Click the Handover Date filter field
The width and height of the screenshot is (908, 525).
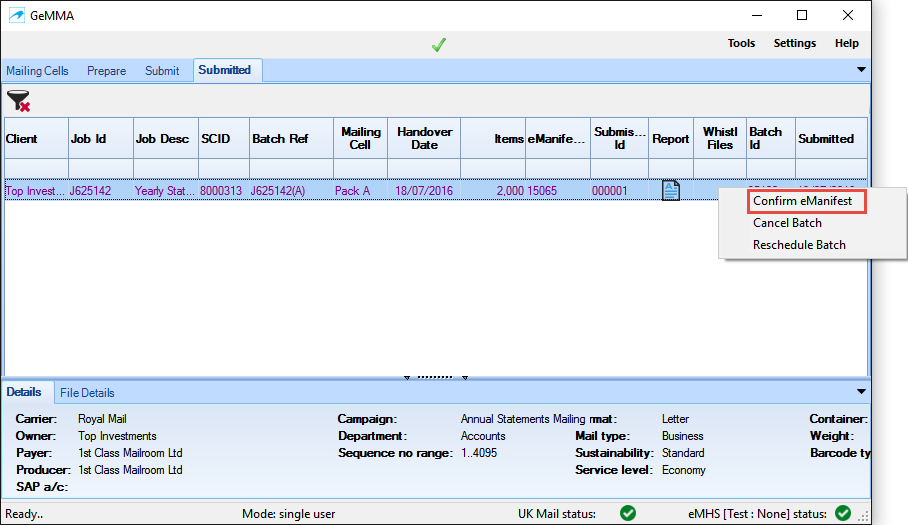pyautogui.click(x=424, y=168)
